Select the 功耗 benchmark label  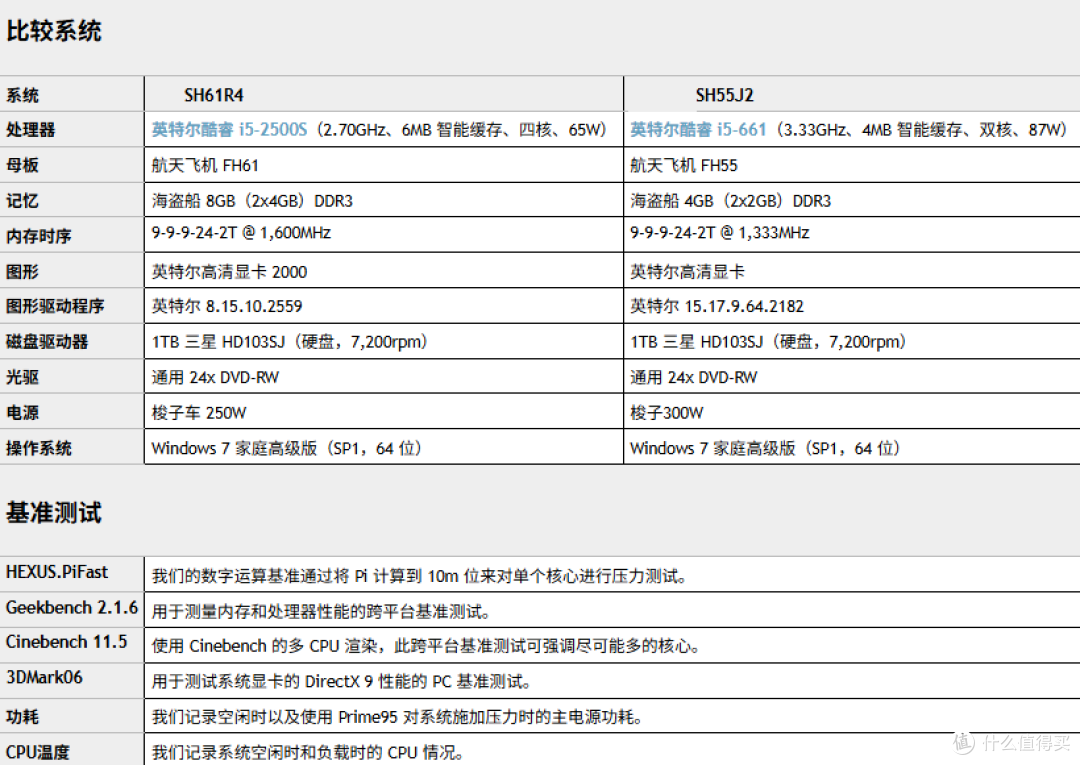[22, 717]
